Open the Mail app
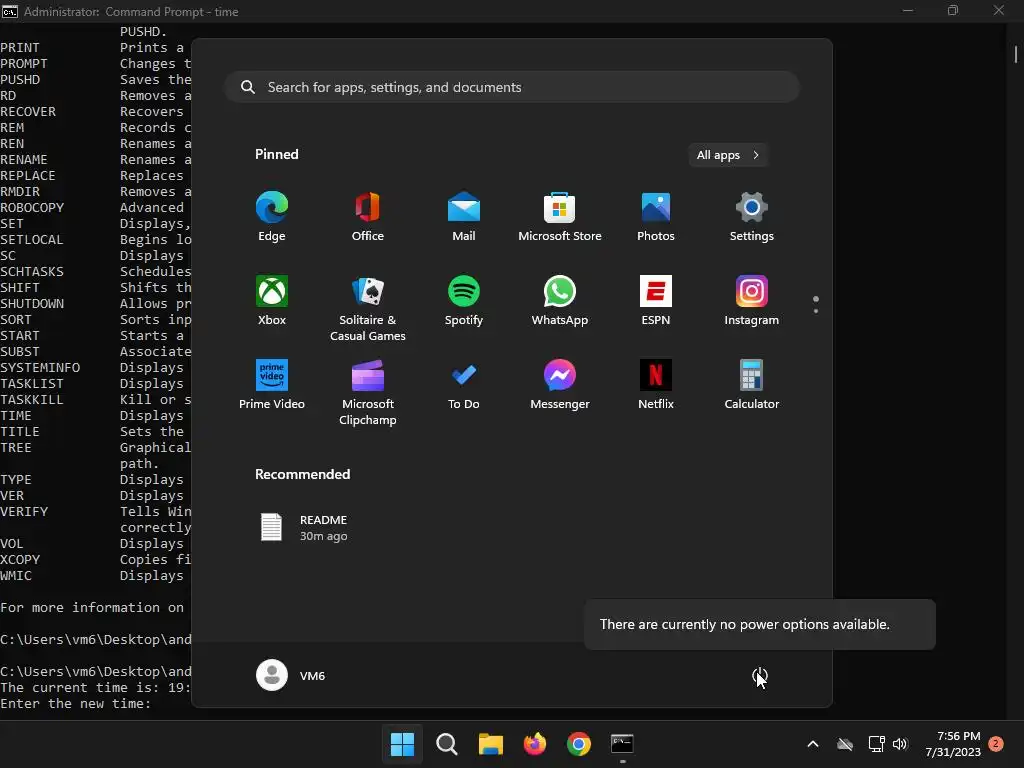Screen dimensions: 1024x768 click(464, 217)
